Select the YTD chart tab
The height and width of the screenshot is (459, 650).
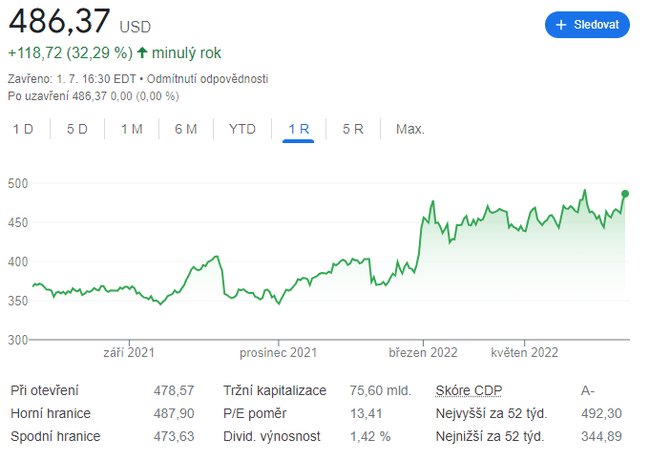(x=242, y=129)
